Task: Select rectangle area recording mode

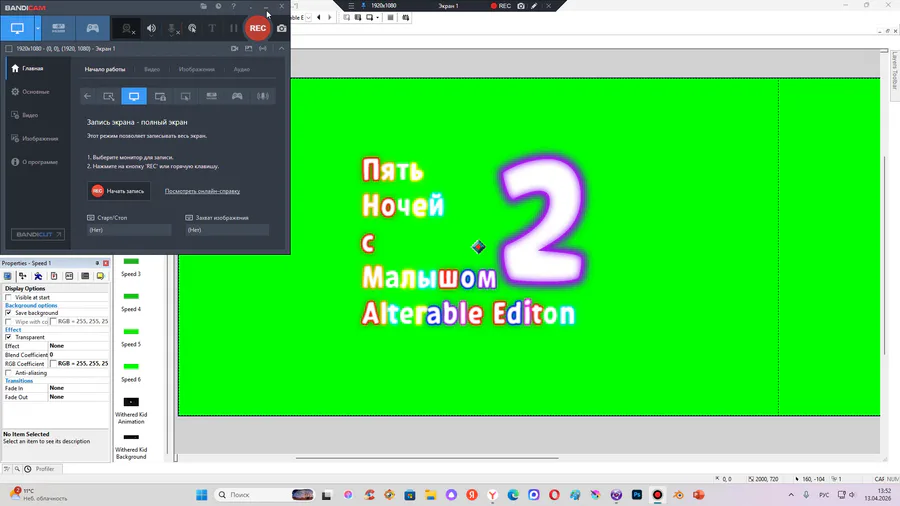Action: coord(108,96)
